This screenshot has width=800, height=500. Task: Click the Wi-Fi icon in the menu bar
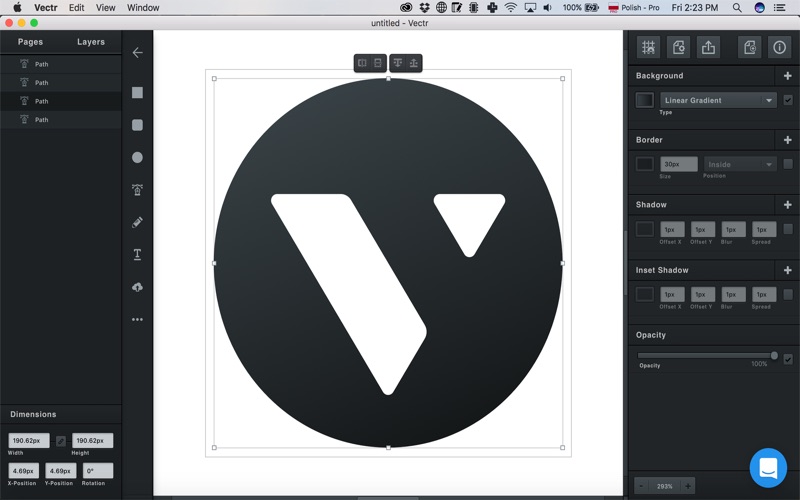point(510,8)
